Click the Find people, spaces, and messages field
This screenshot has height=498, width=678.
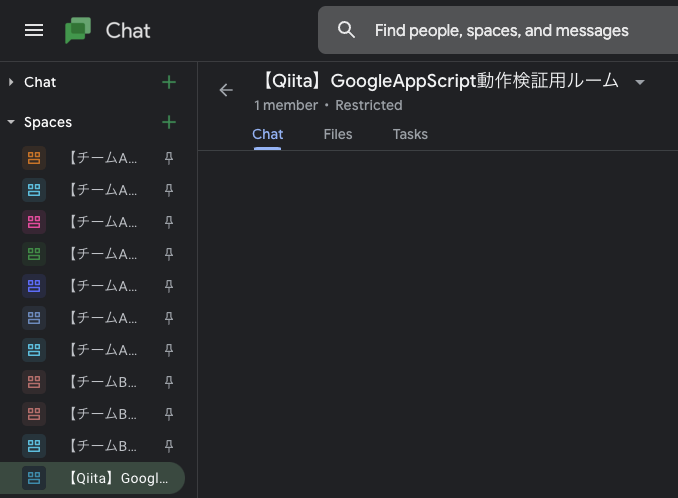[x=502, y=30]
